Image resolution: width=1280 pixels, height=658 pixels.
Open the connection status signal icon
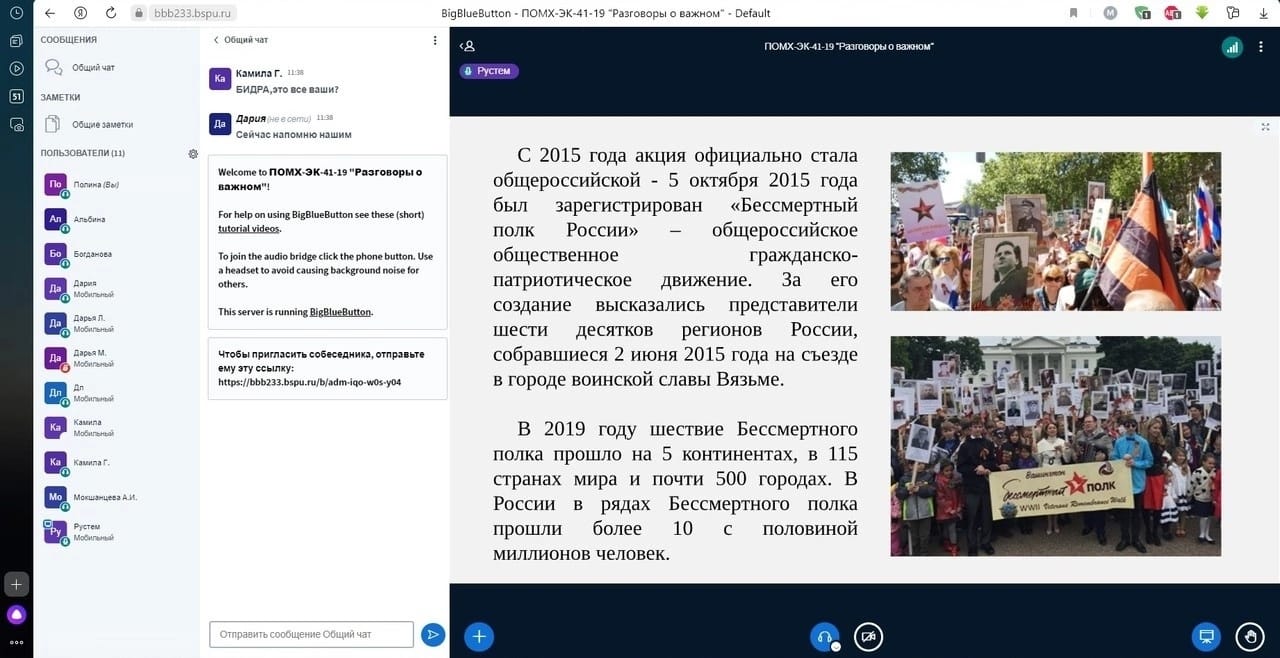coord(1232,46)
